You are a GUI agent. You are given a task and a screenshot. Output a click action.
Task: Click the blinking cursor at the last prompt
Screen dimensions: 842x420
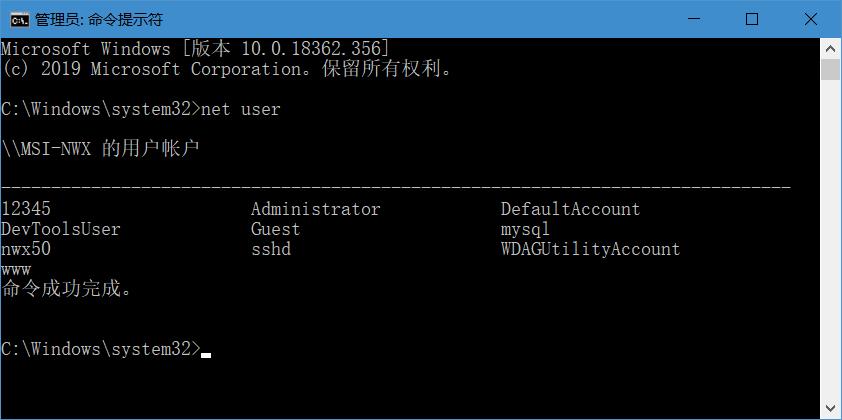pyautogui.click(x=206, y=352)
